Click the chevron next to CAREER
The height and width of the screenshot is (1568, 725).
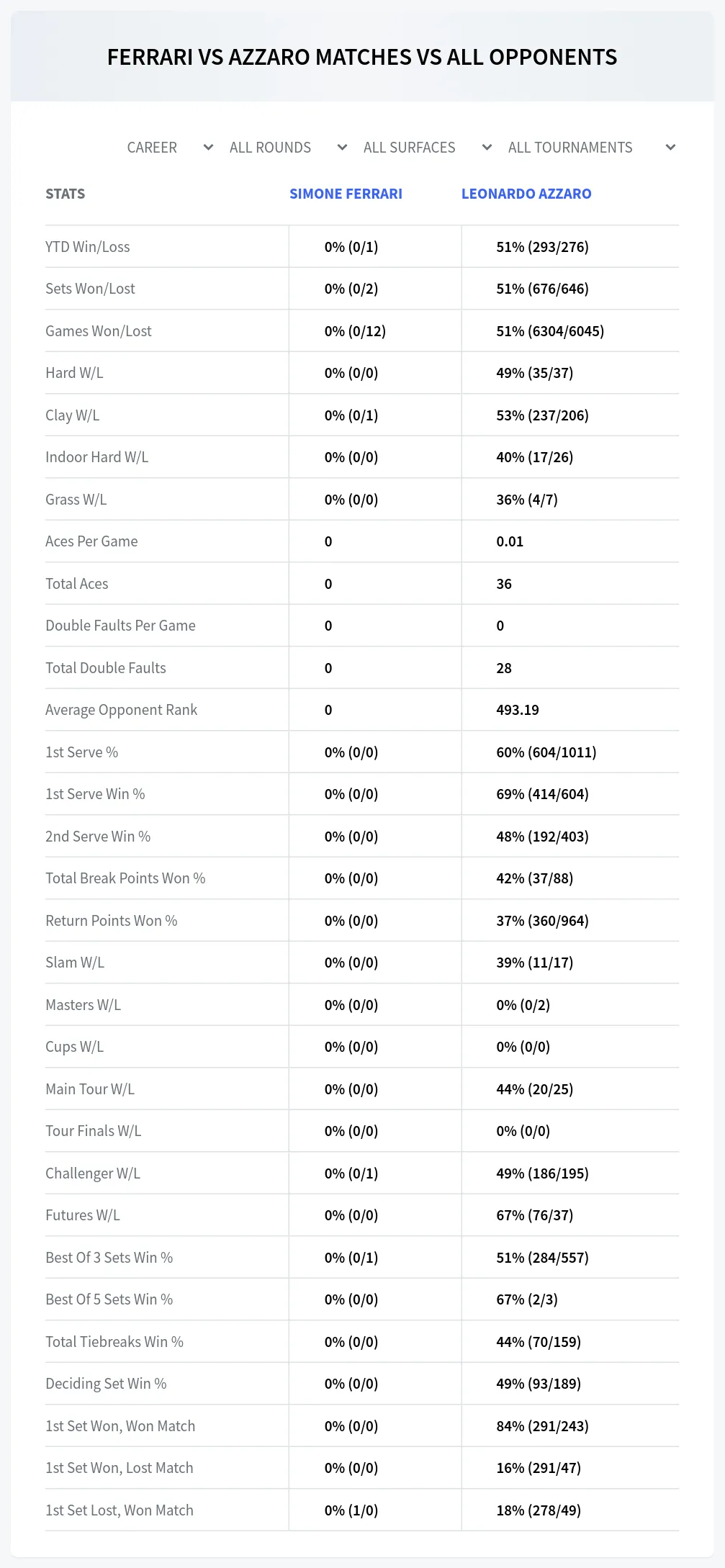coord(208,148)
